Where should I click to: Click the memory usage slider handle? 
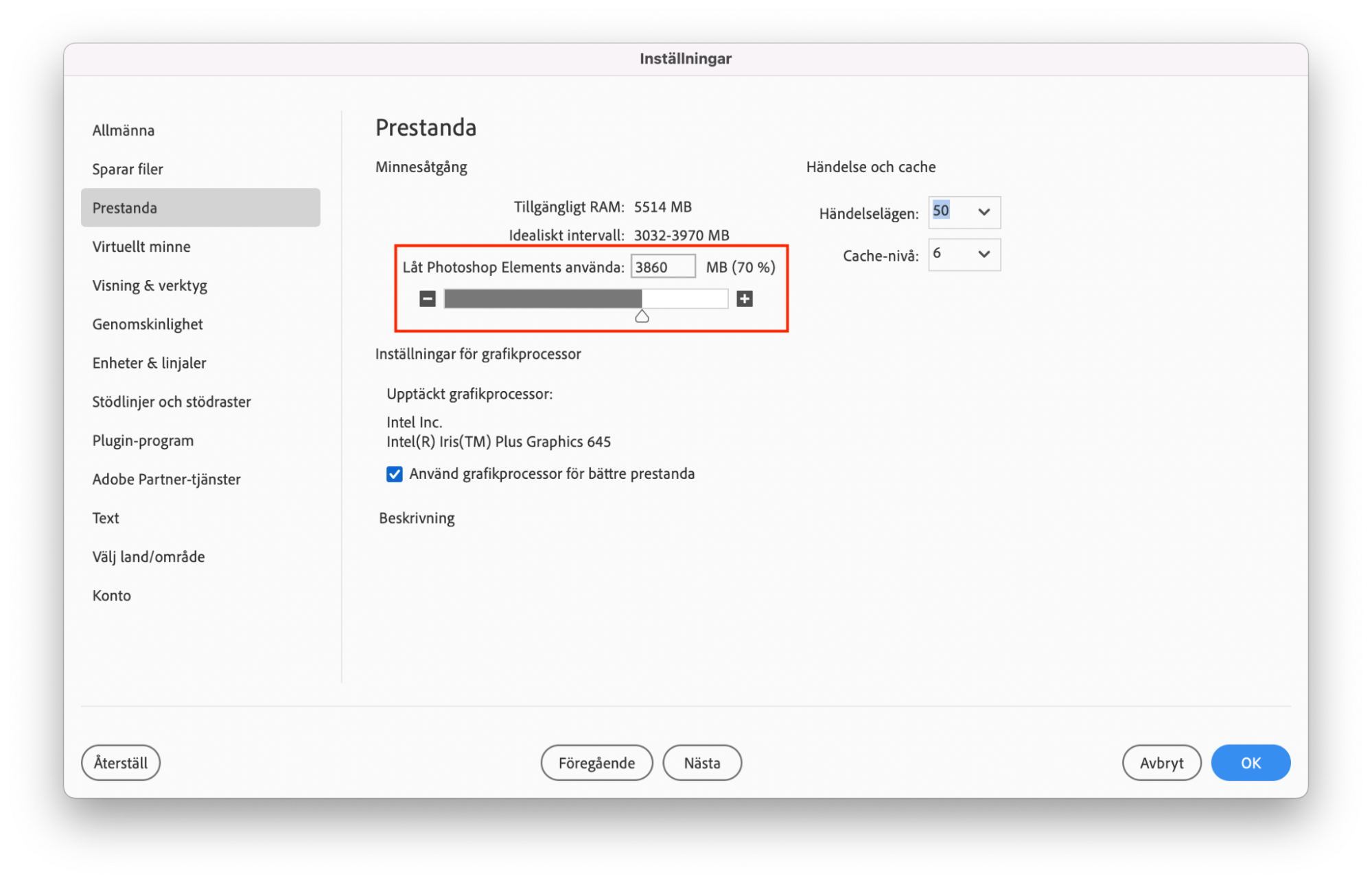point(642,316)
